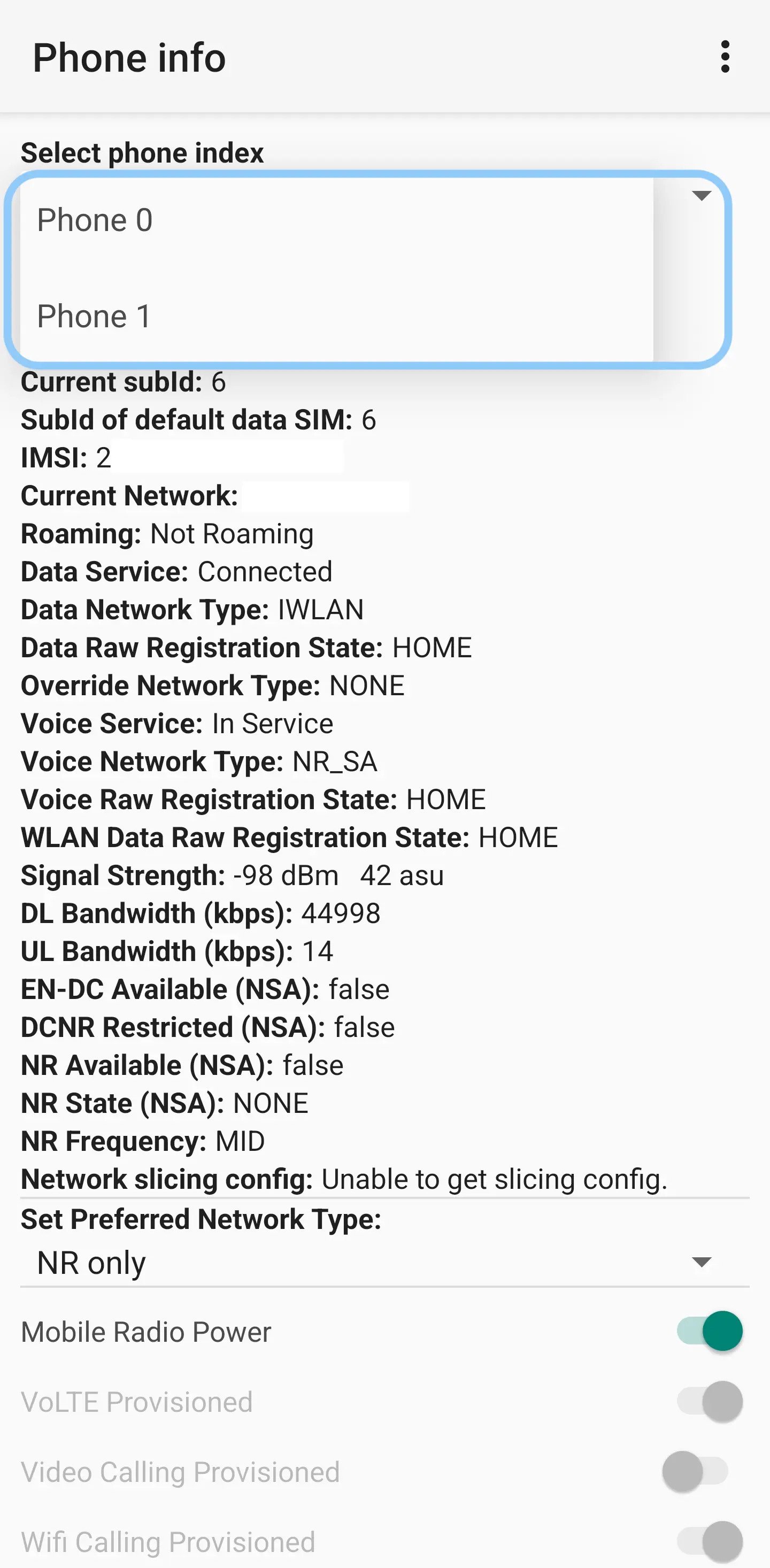Tap the Set Preferred Network Type label
The width and height of the screenshot is (770, 1568).
pos(201,1219)
